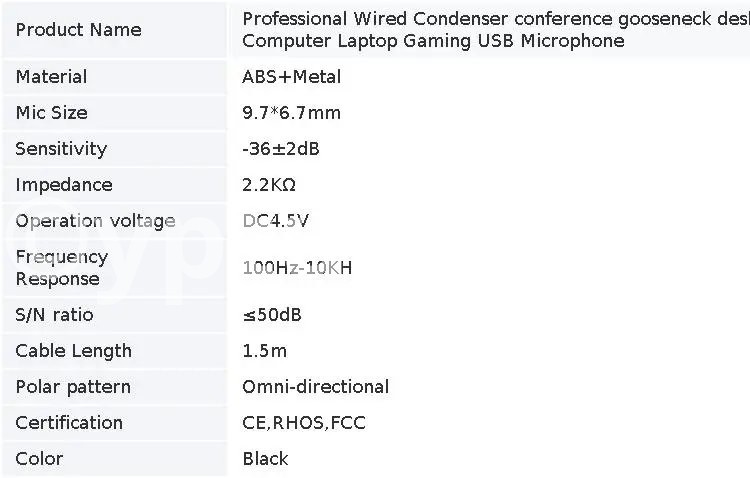
Task: Click the Frequency Response label
Action: [x=61, y=268]
